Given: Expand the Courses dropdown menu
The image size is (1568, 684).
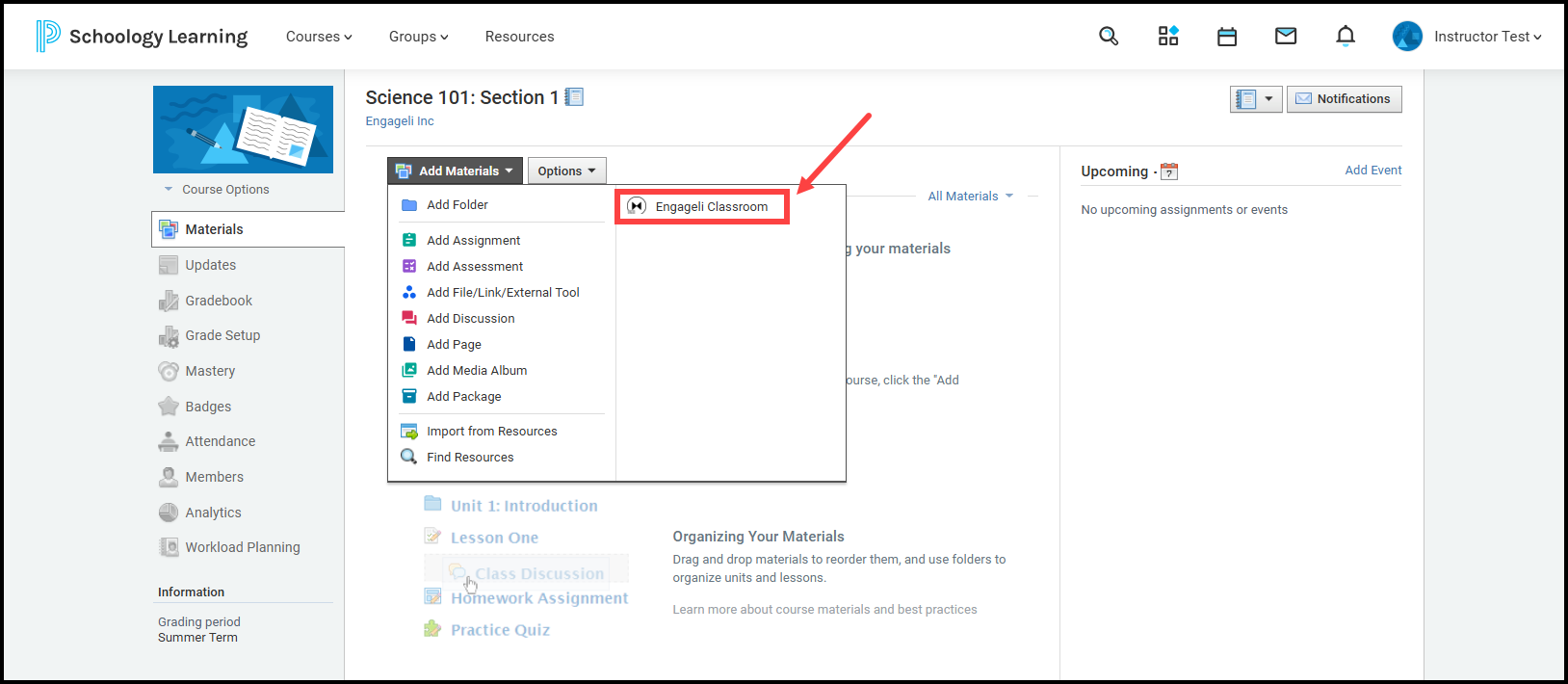Looking at the screenshot, I should [x=319, y=37].
